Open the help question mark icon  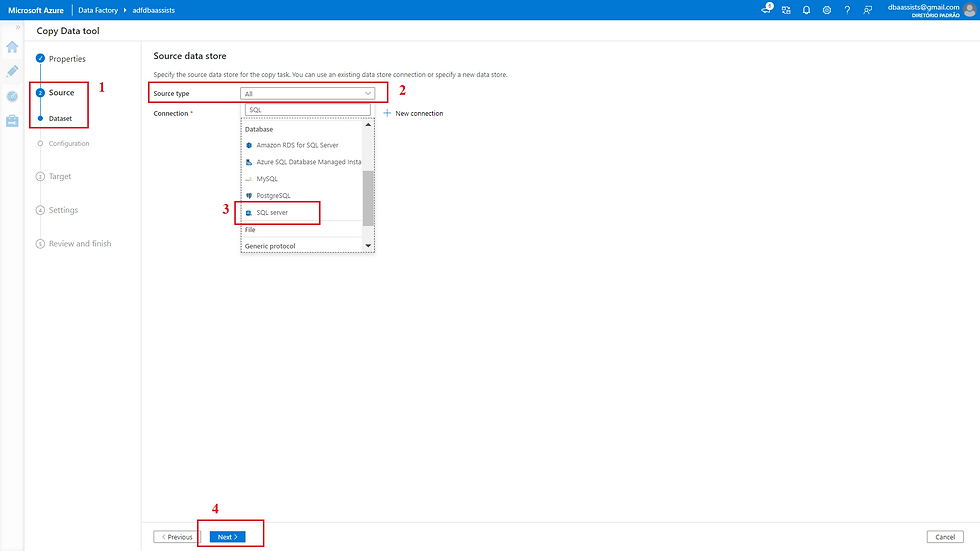pos(847,10)
